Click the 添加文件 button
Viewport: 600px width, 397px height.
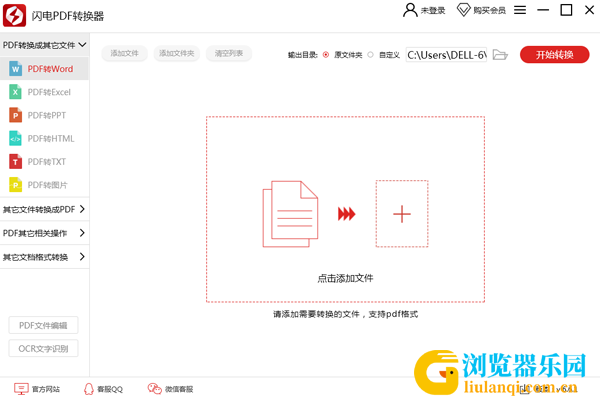124,53
